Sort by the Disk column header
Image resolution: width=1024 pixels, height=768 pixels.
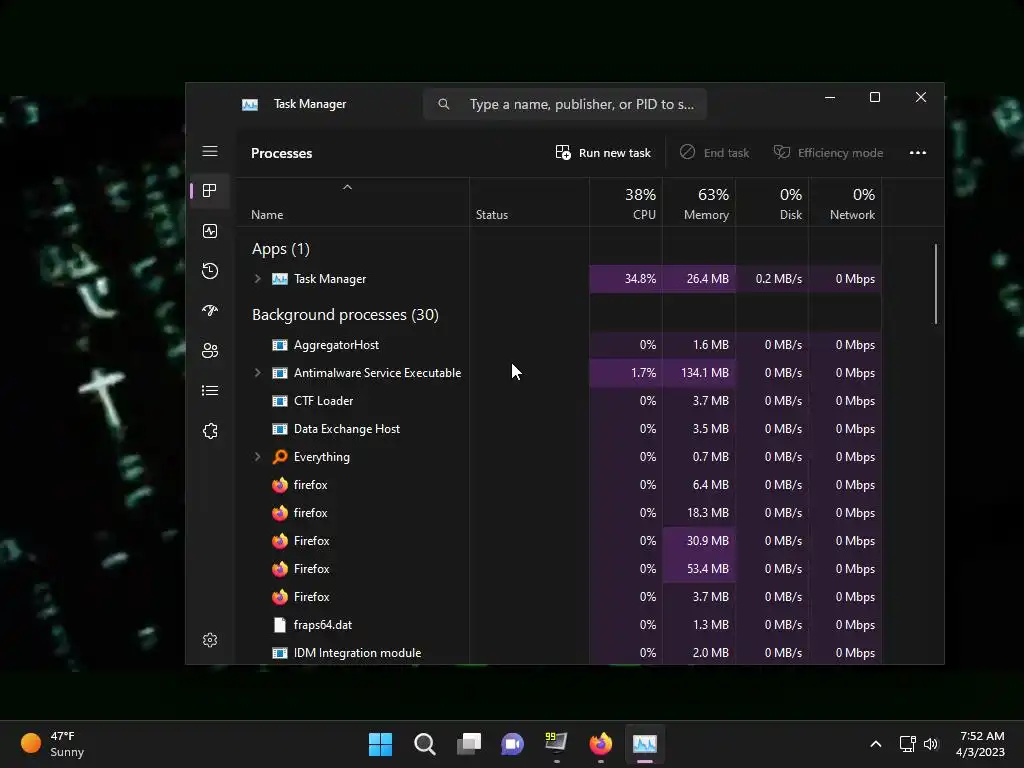pos(772,203)
